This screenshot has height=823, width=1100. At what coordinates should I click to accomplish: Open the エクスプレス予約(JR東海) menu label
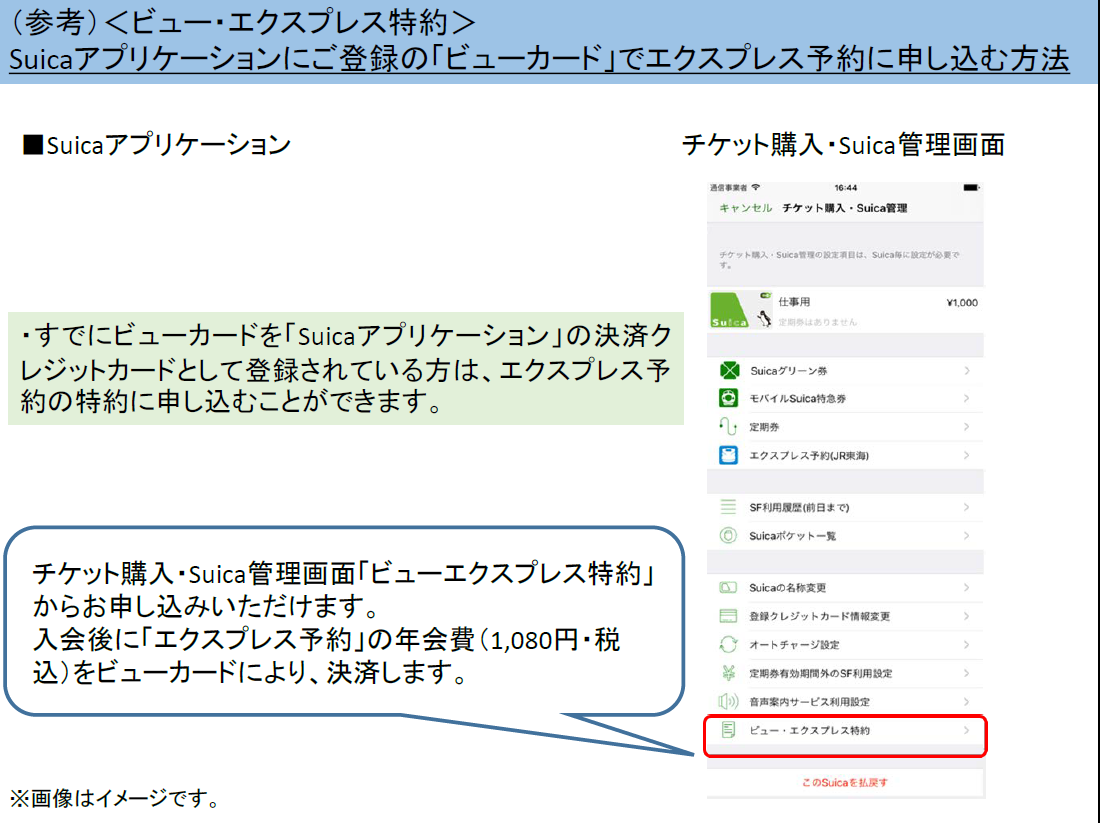(809, 456)
